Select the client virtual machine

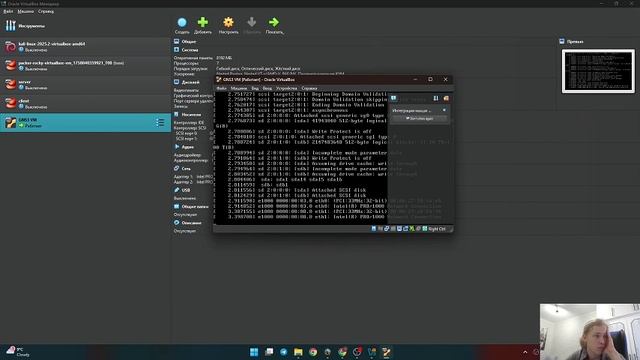point(85,103)
